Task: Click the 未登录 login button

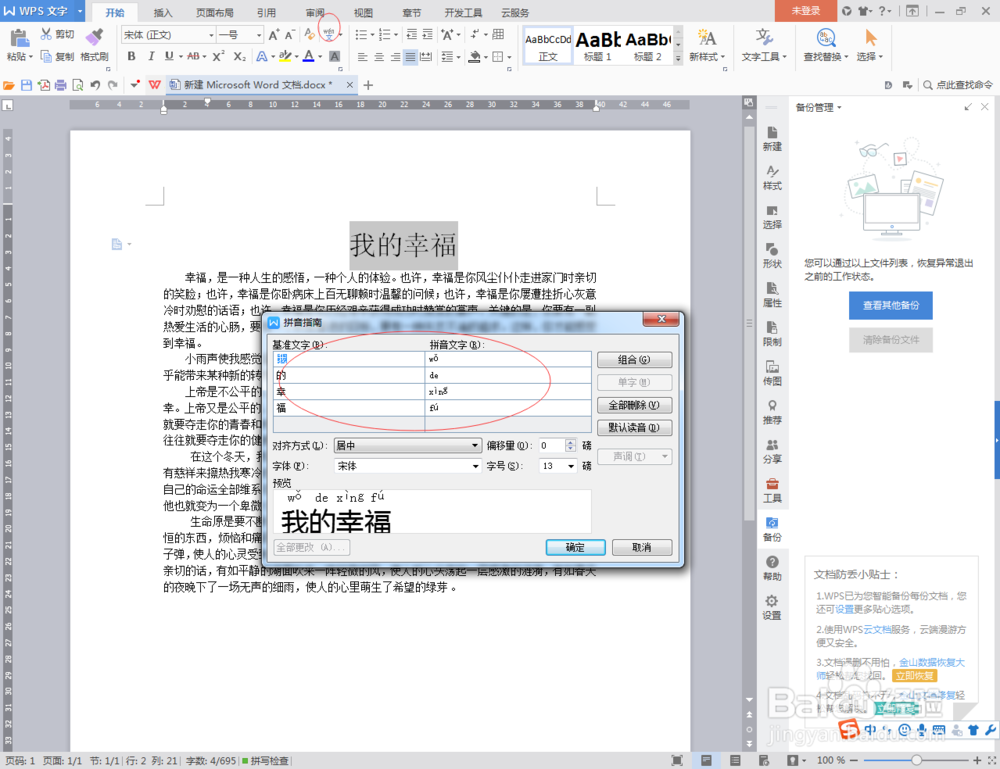Action: [805, 11]
